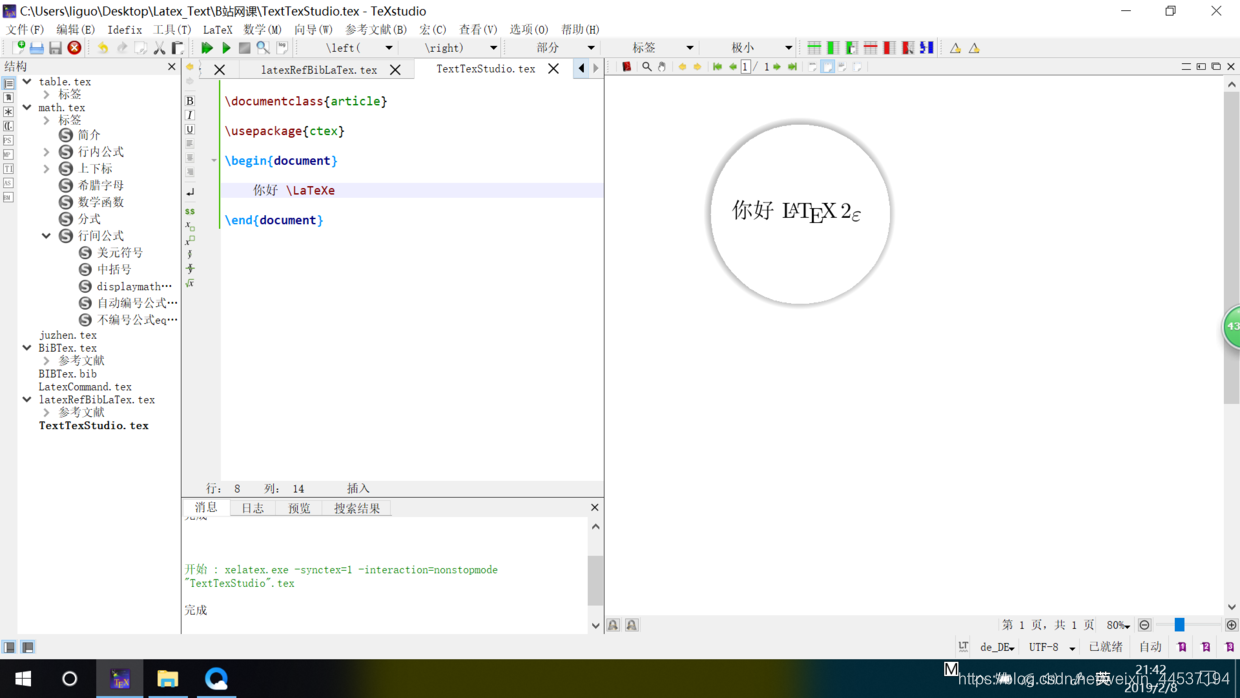
Task: Open the UTF-8 encoding dropdown
Action: point(1052,647)
